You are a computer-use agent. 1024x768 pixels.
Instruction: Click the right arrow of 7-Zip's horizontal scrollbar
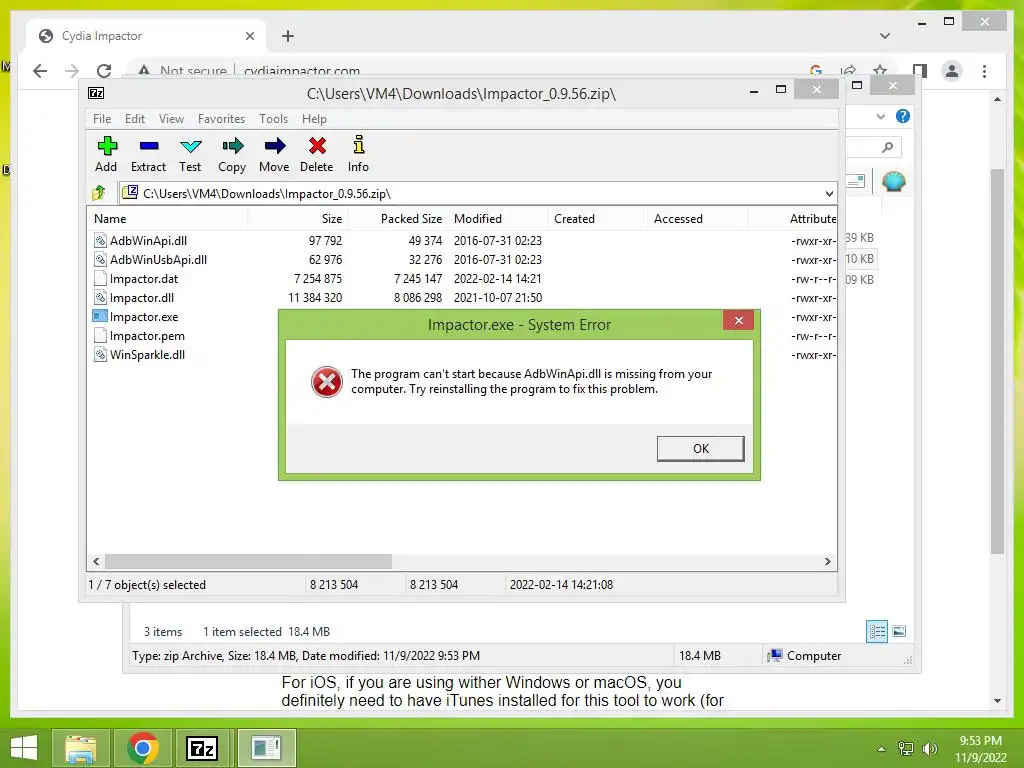827,562
